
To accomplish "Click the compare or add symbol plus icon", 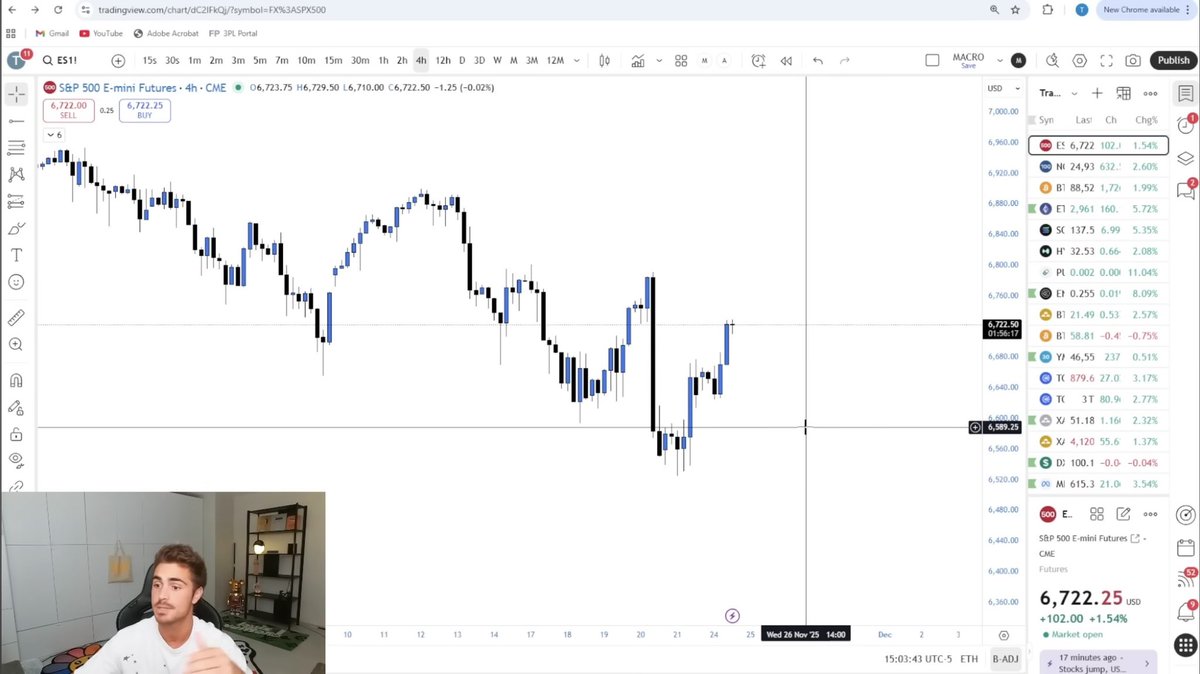I will click(118, 60).
